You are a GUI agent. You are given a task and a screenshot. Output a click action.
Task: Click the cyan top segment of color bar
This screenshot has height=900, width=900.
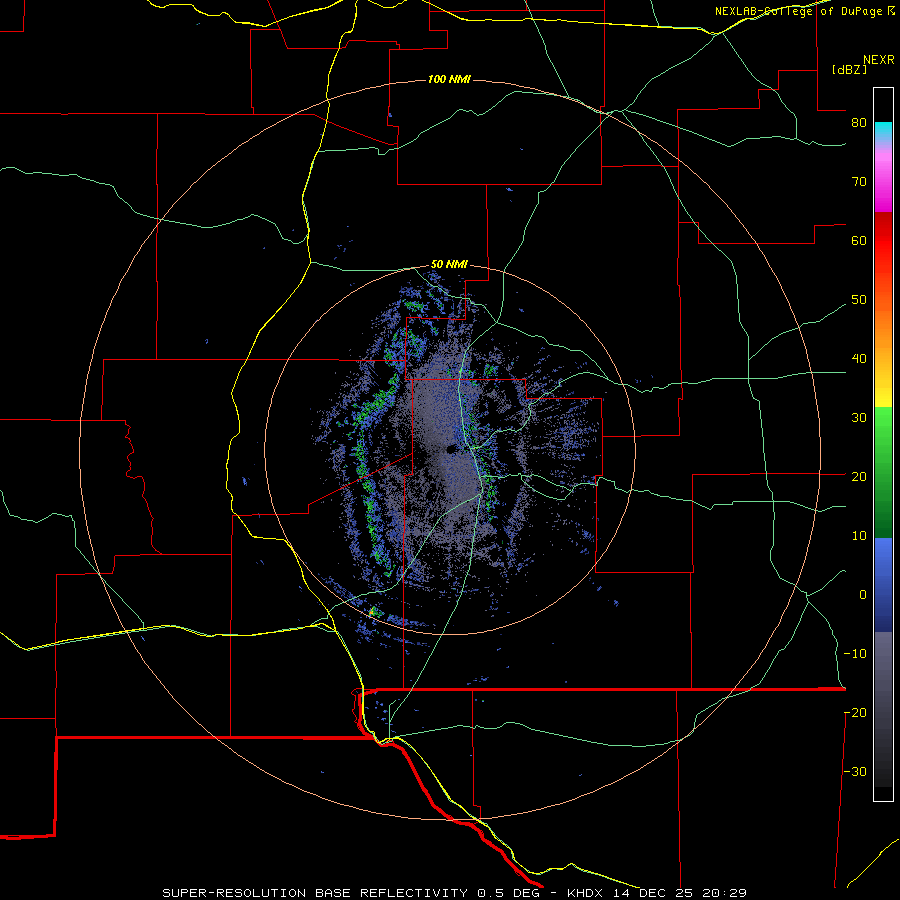(883, 132)
